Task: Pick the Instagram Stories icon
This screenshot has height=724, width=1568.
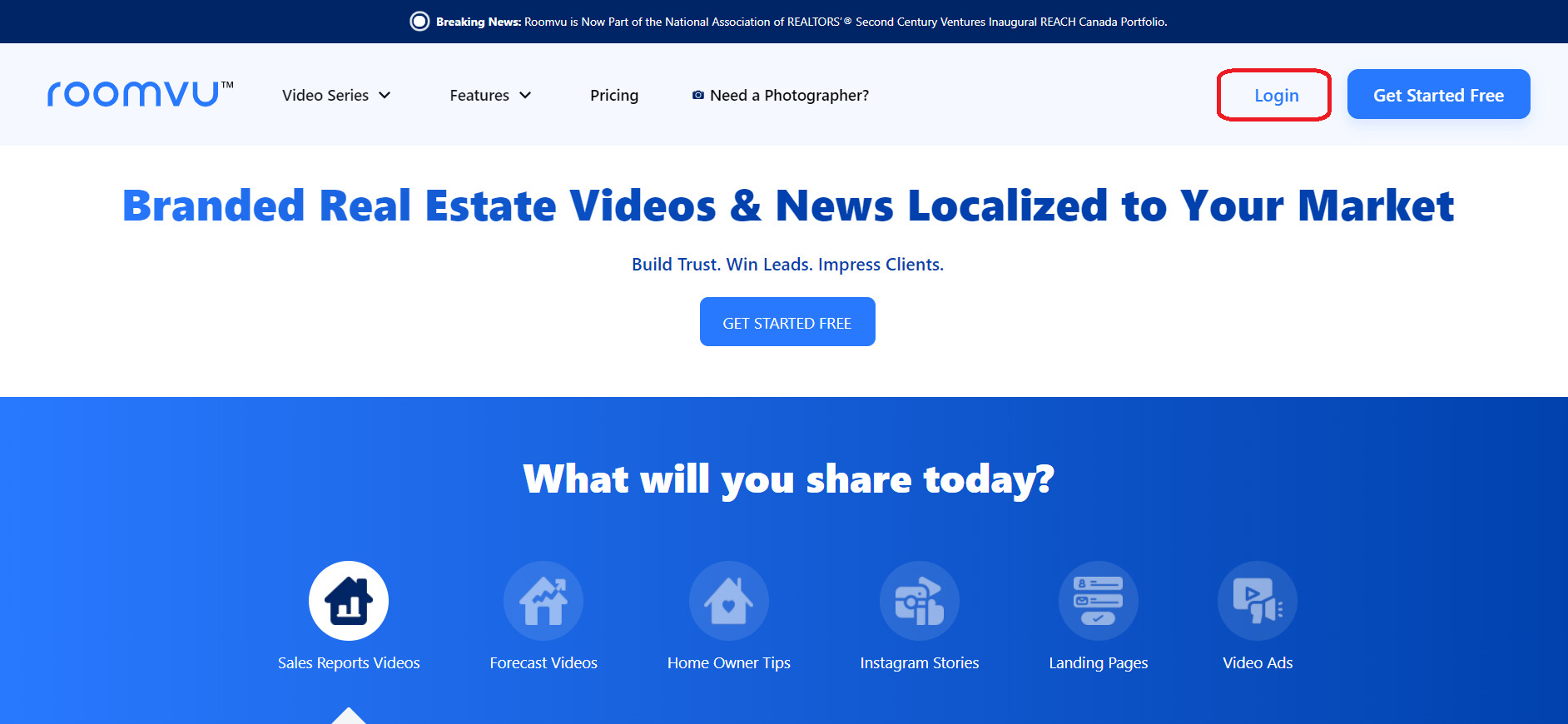Action: pyautogui.click(x=919, y=601)
